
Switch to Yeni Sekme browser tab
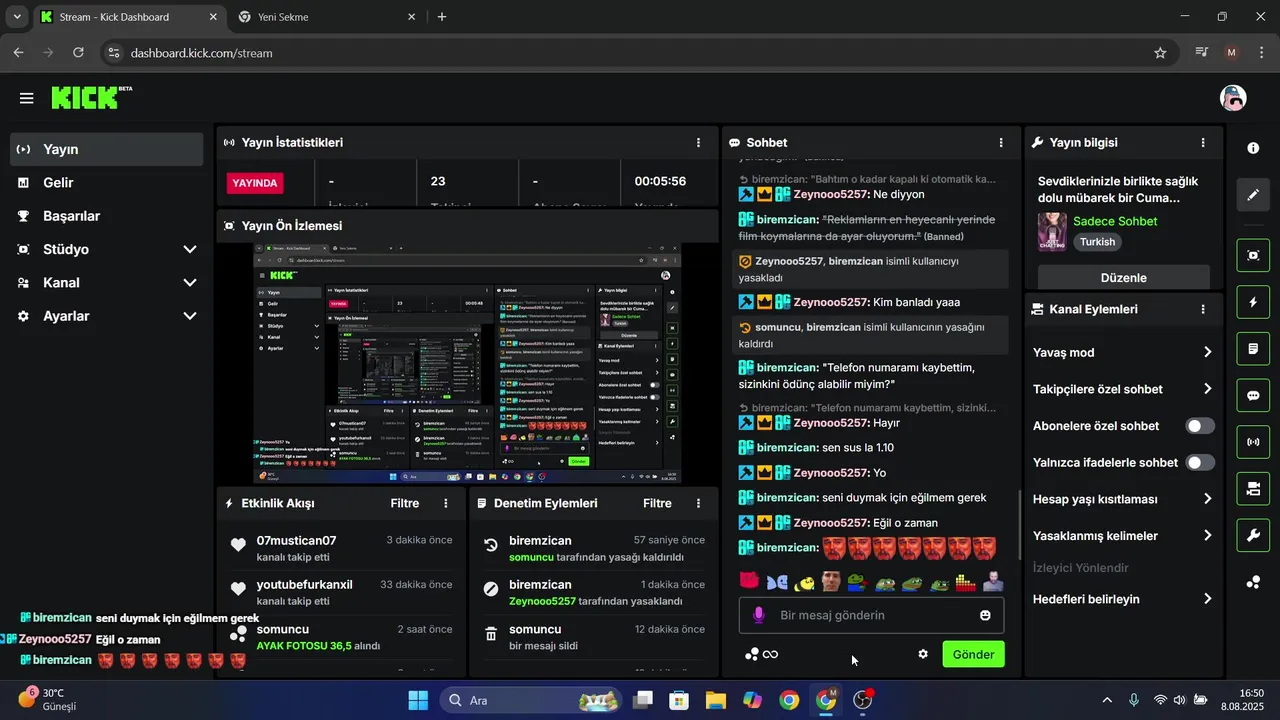[x=327, y=17]
